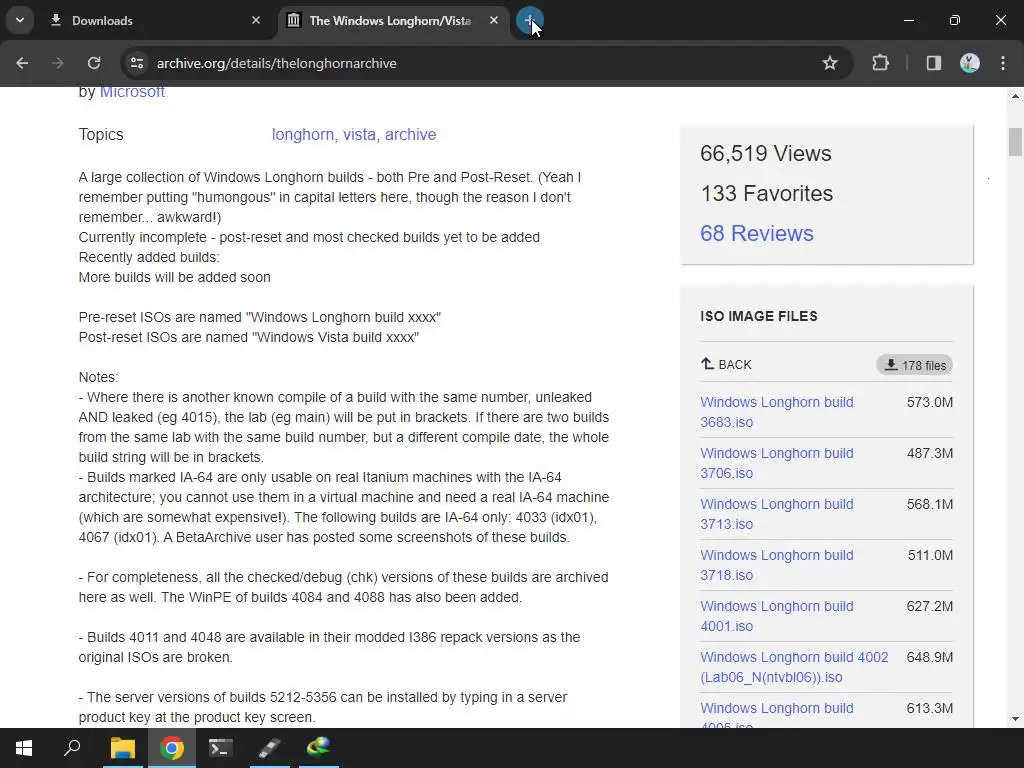Open the Internet Download Manager taskbar icon
The width and height of the screenshot is (1024, 768).
tap(319, 748)
